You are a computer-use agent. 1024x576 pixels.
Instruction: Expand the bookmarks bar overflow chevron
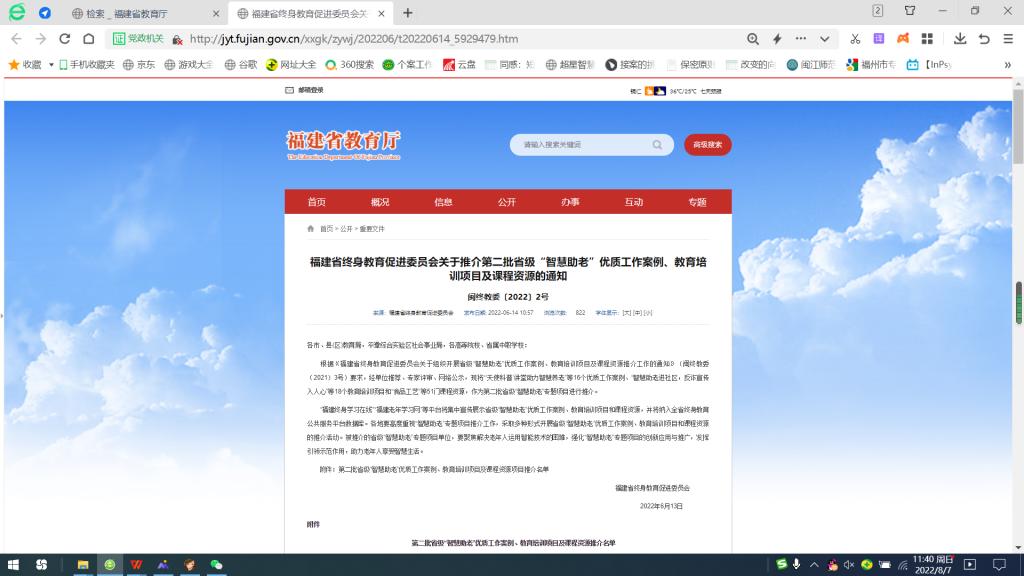pyautogui.click(x=1007, y=65)
